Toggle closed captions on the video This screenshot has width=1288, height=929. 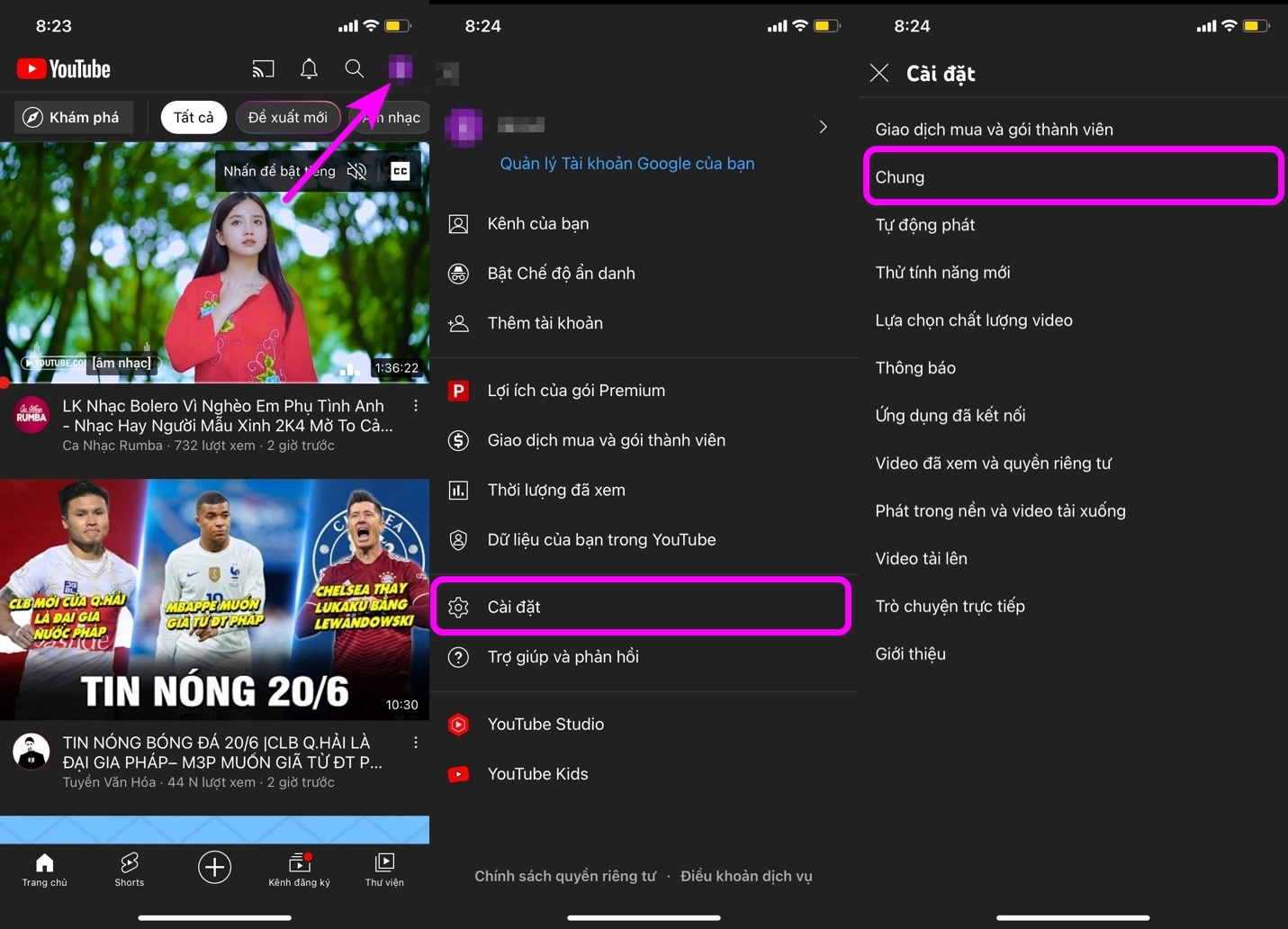click(400, 170)
